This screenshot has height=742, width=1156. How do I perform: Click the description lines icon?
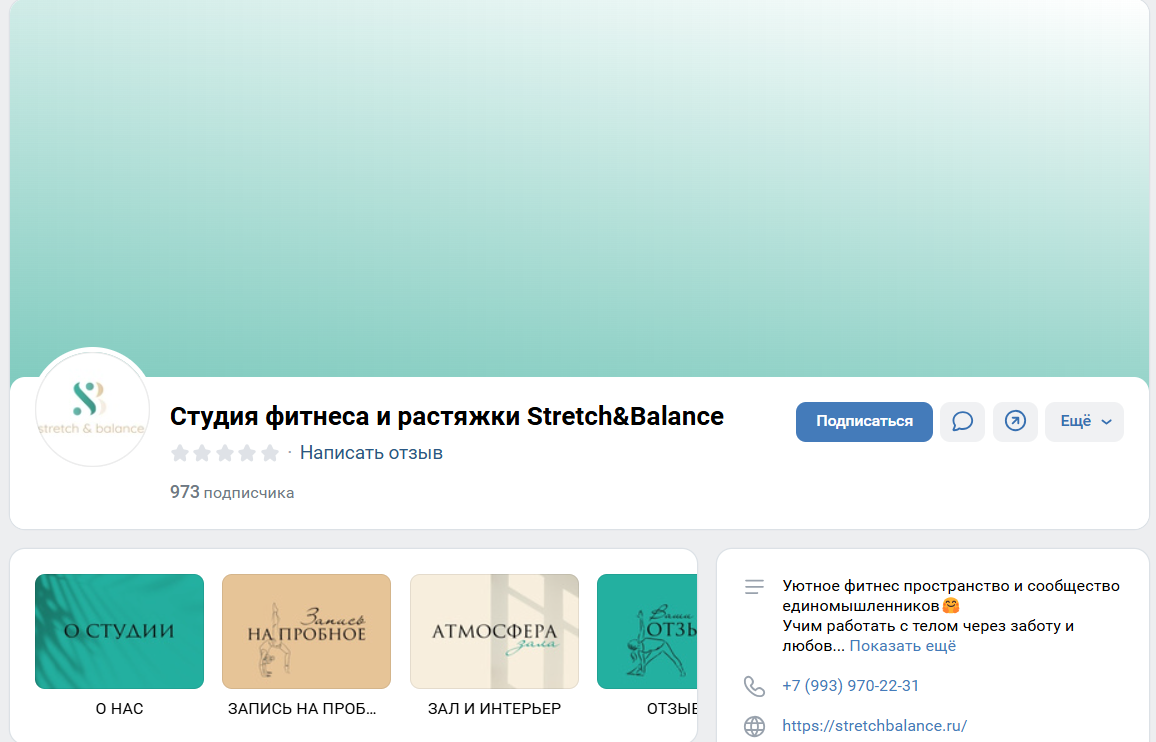[x=754, y=587]
